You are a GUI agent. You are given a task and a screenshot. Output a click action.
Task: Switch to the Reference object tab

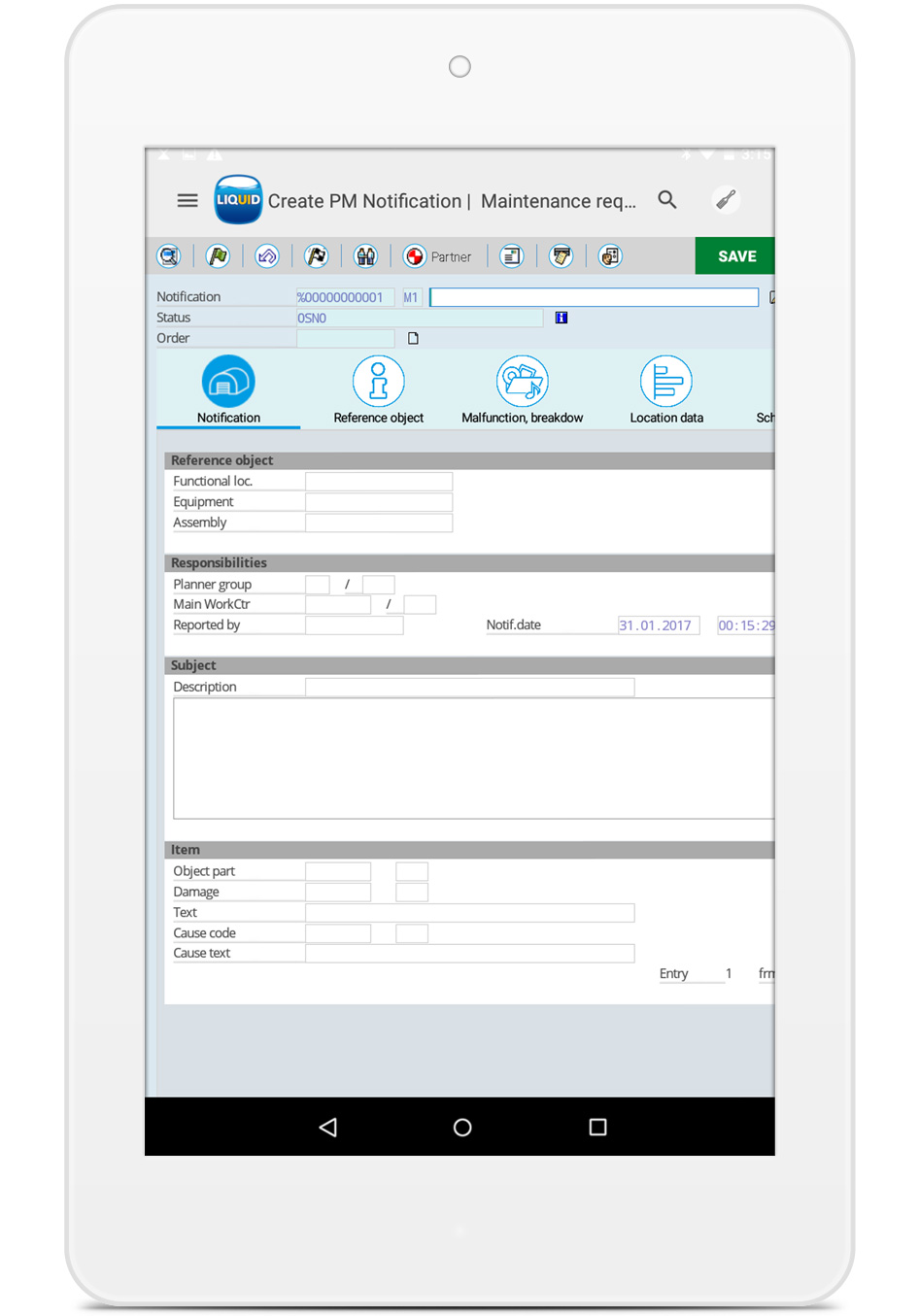coord(378,390)
